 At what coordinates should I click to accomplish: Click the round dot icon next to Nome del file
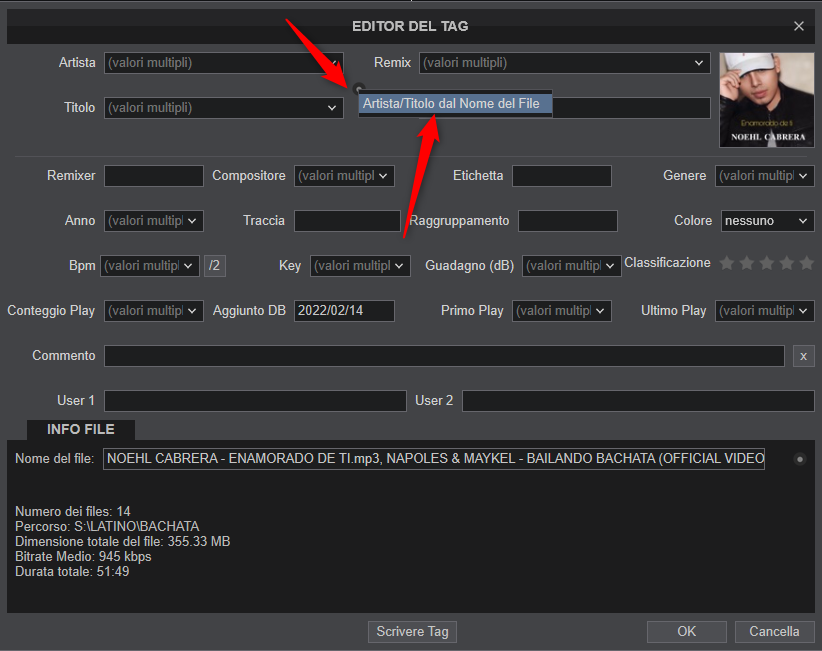point(799,459)
